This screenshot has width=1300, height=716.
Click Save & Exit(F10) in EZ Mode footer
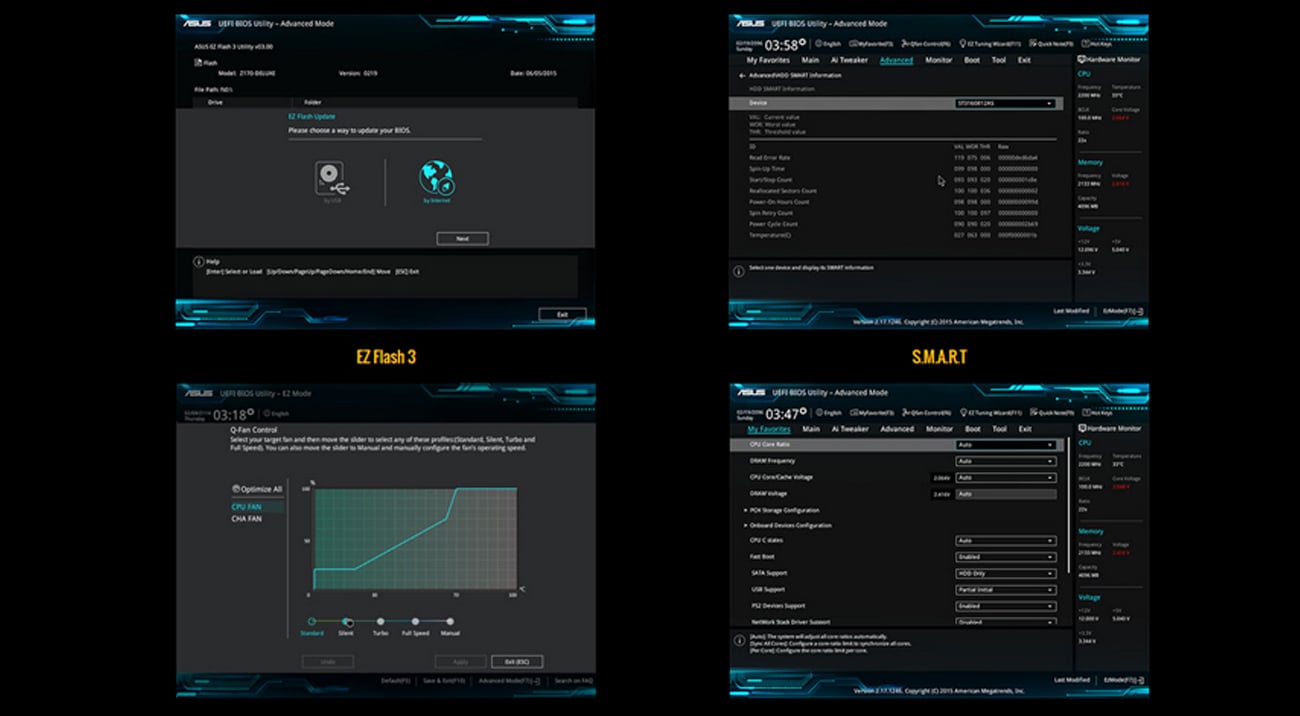click(x=444, y=681)
